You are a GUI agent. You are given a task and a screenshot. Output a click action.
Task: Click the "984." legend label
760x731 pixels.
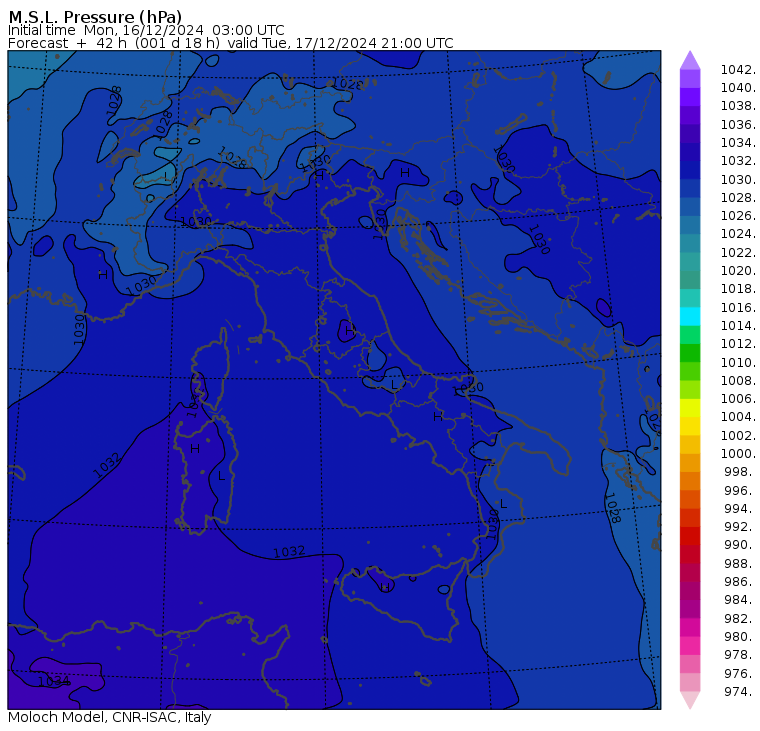pyautogui.click(x=740, y=600)
